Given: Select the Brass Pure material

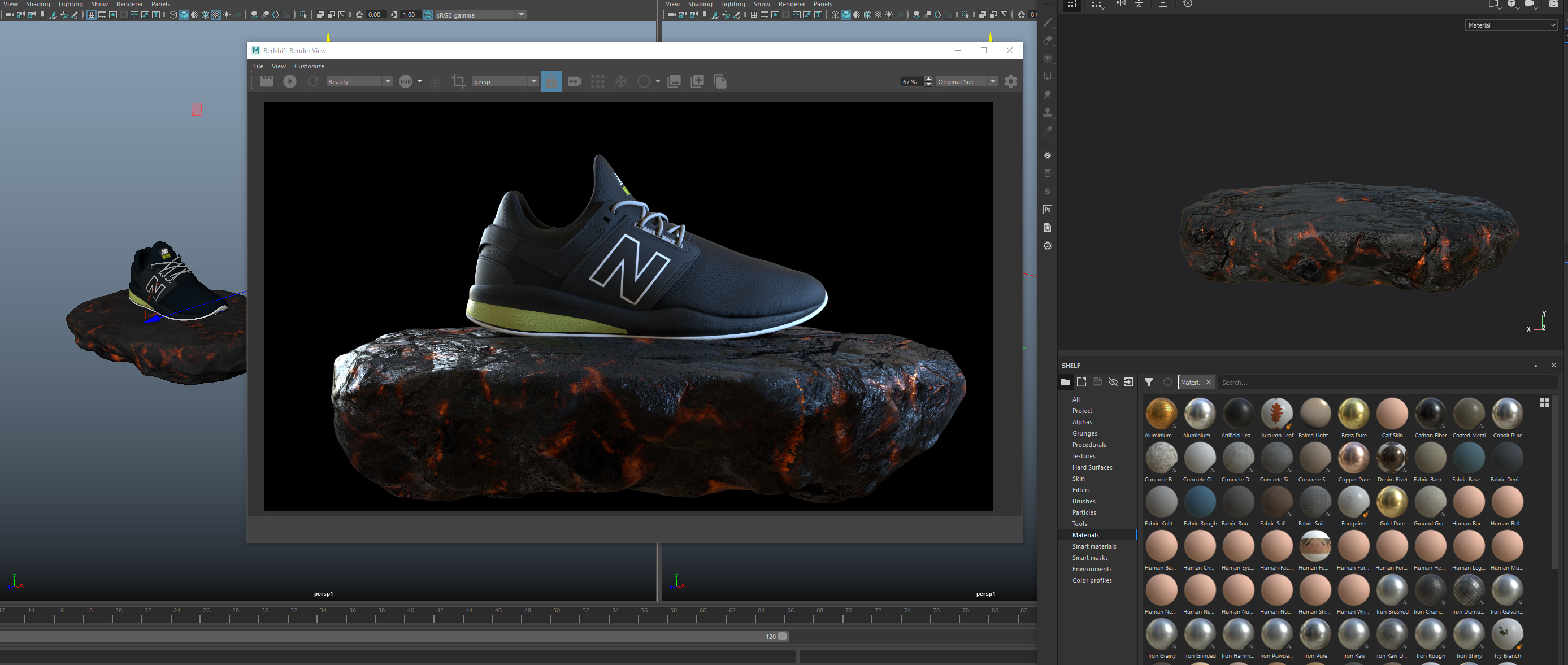Looking at the screenshot, I should click(1354, 418).
